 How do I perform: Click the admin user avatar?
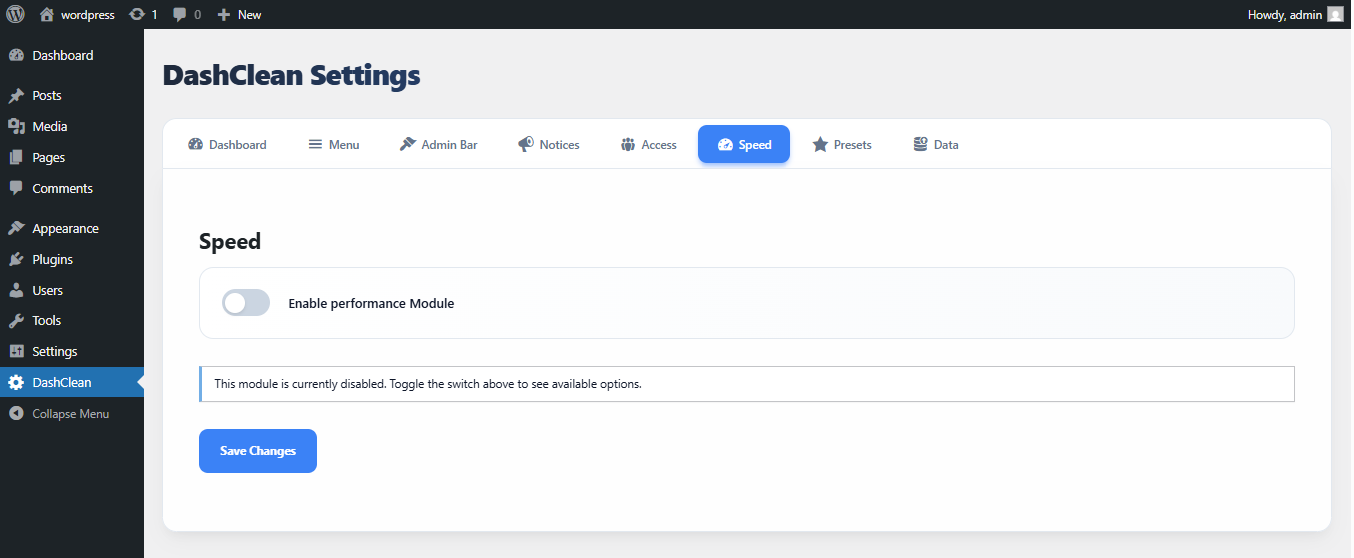point(1335,15)
